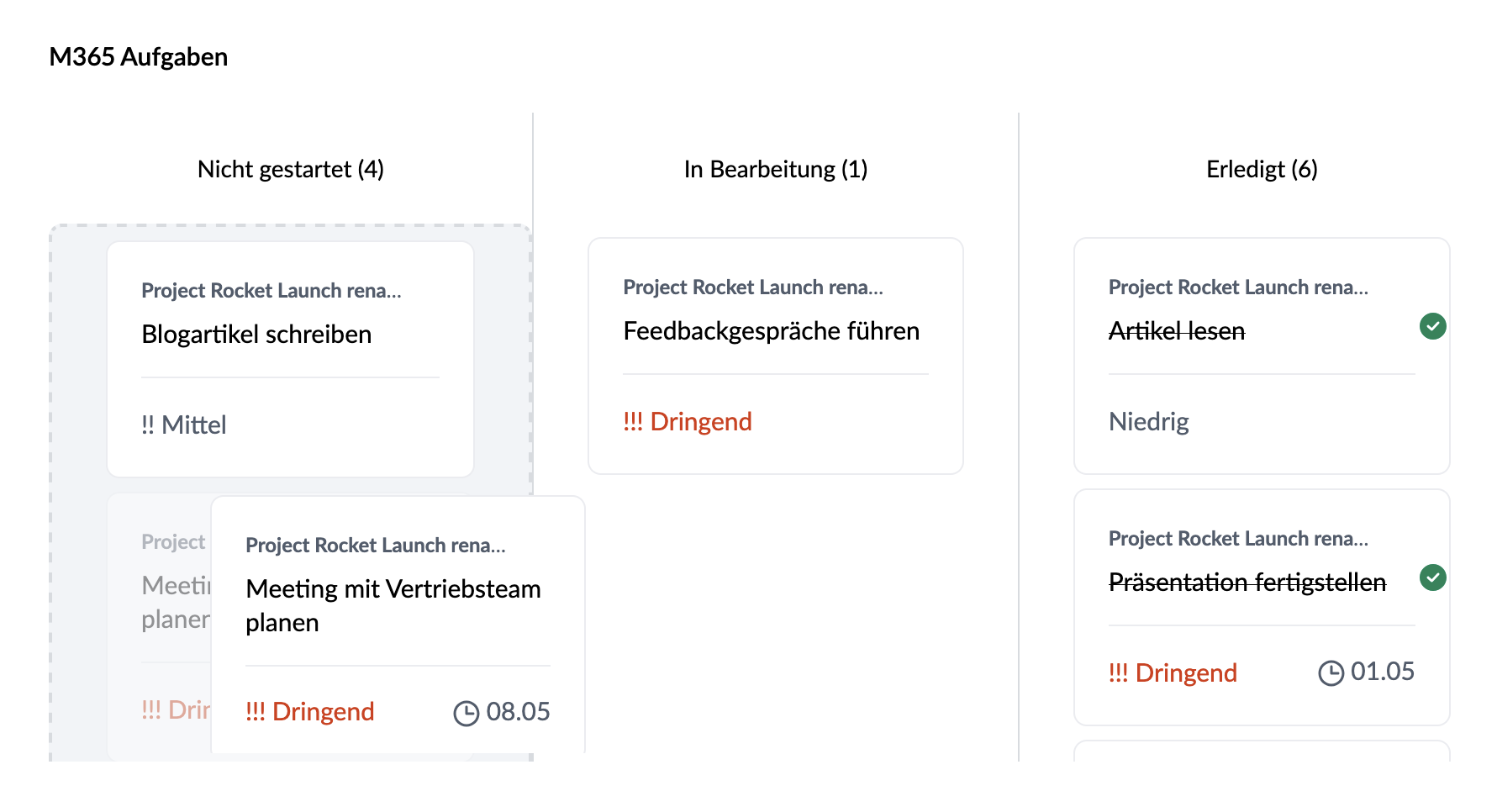Click the green checkmark circle on Präsentation fertigstellen
This screenshot has width=1497, height=812.
point(1433,577)
